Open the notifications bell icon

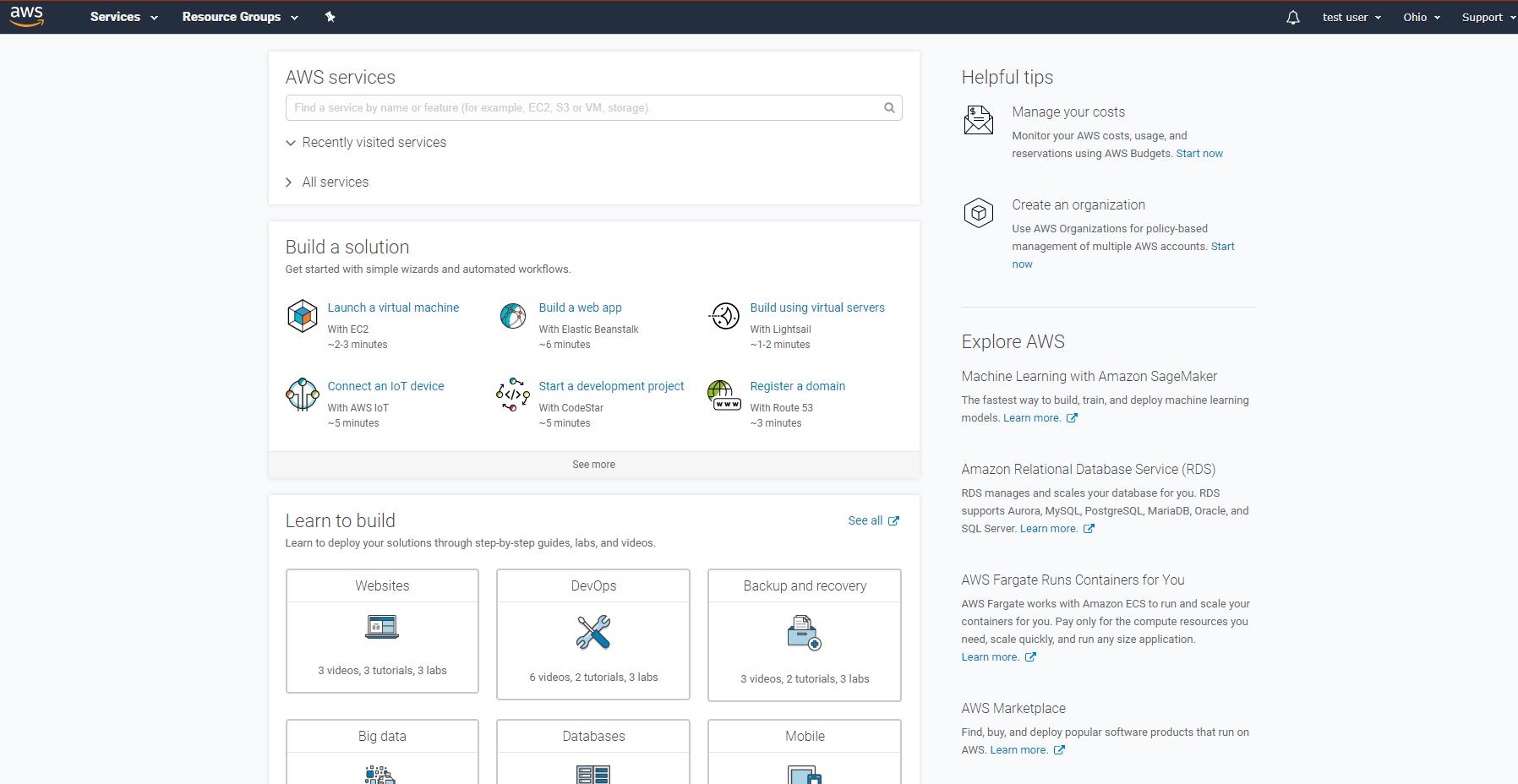1292,18
